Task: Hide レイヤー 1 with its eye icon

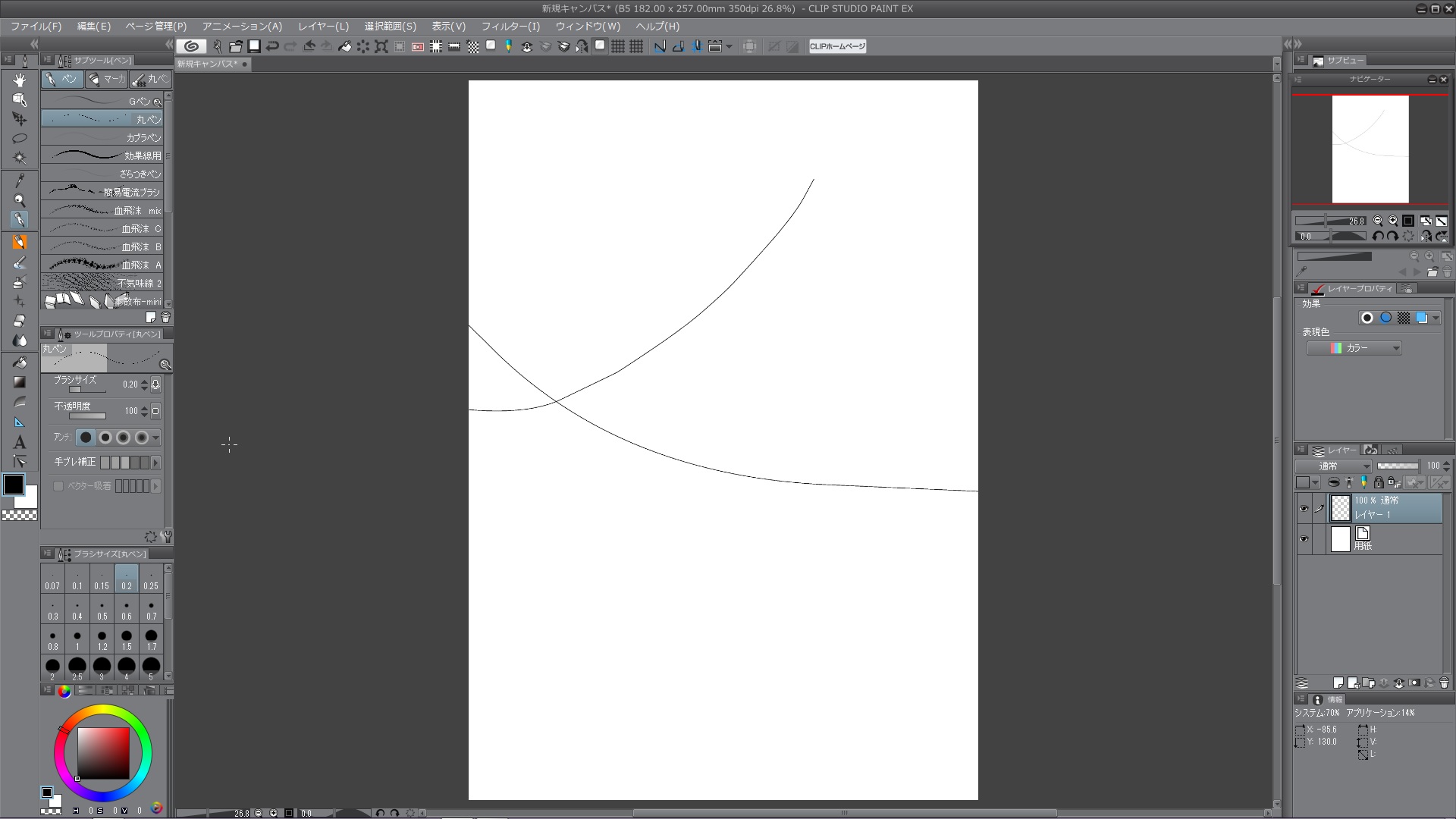Action: (1304, 509)
